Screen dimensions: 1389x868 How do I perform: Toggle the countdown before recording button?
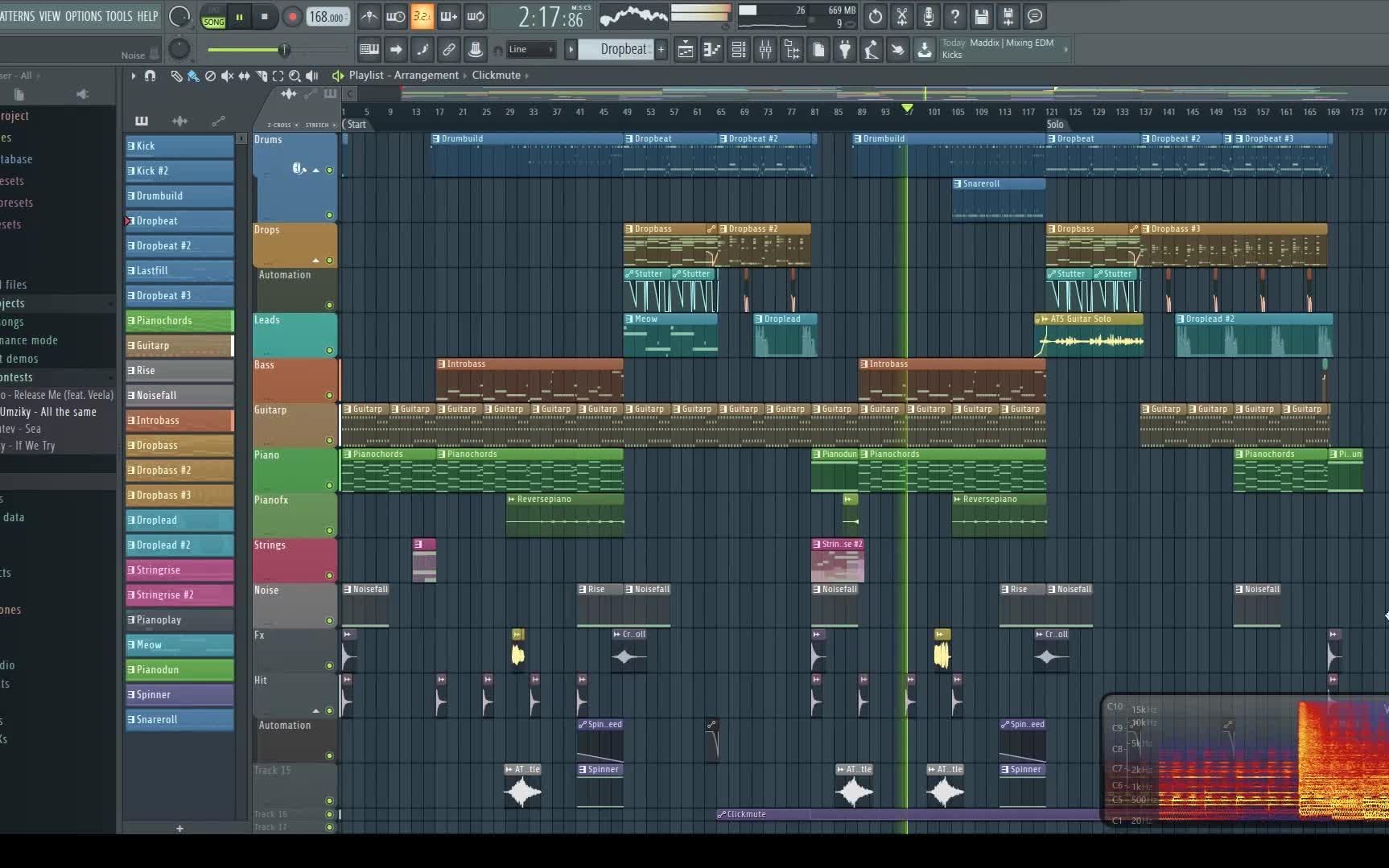(x=422, y=17)
